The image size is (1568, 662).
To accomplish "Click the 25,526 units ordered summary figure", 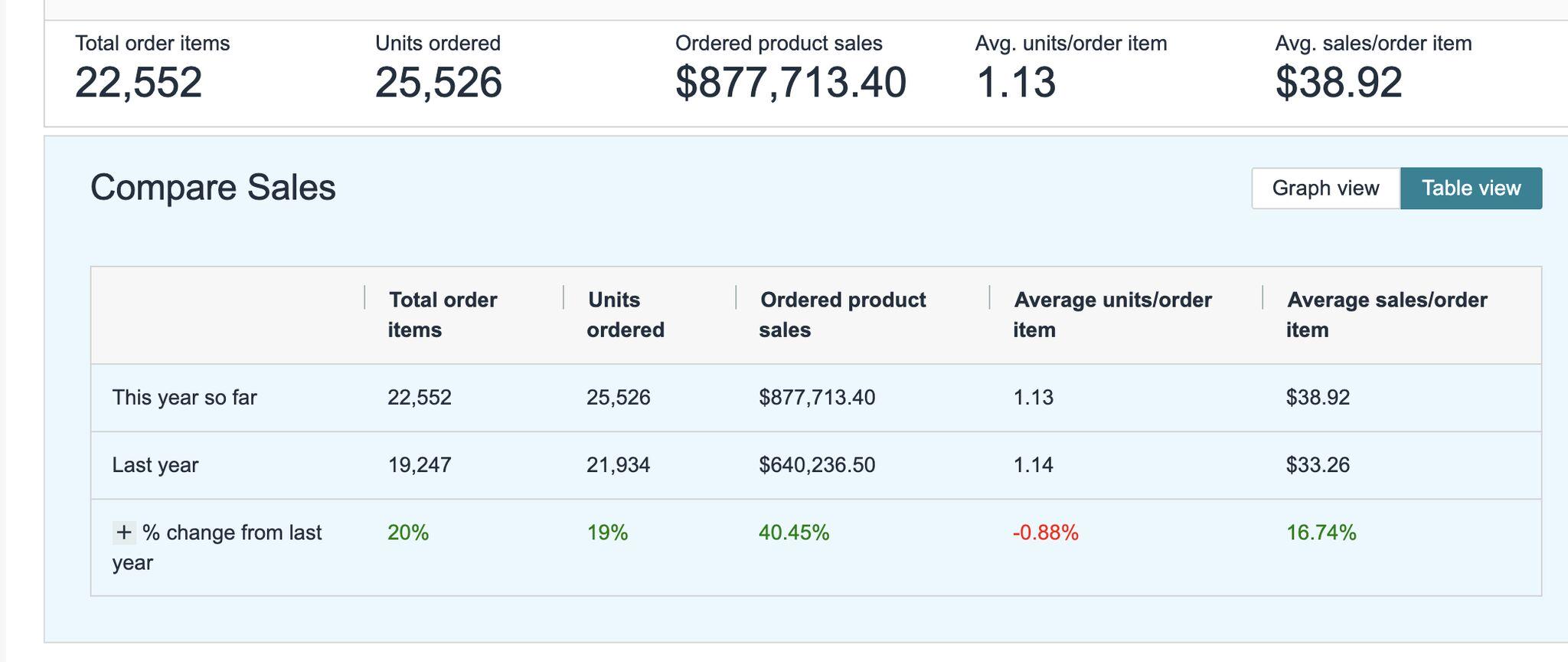I will 439,83.
